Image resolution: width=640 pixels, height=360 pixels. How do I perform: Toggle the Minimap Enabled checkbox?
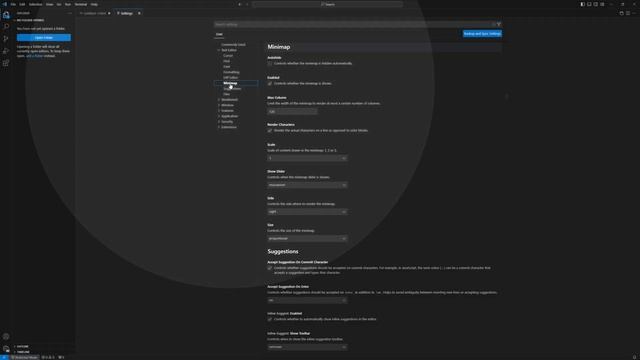pyautogui.click(x=270, y=84)
